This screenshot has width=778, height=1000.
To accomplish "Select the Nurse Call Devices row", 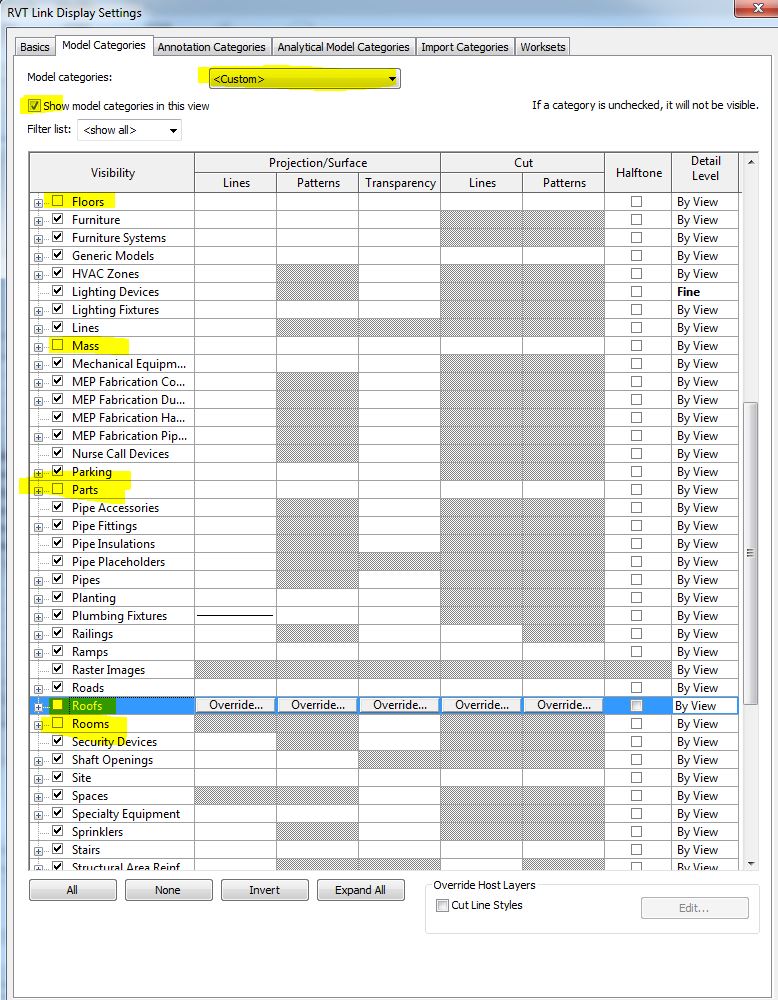I will [121, 453].
